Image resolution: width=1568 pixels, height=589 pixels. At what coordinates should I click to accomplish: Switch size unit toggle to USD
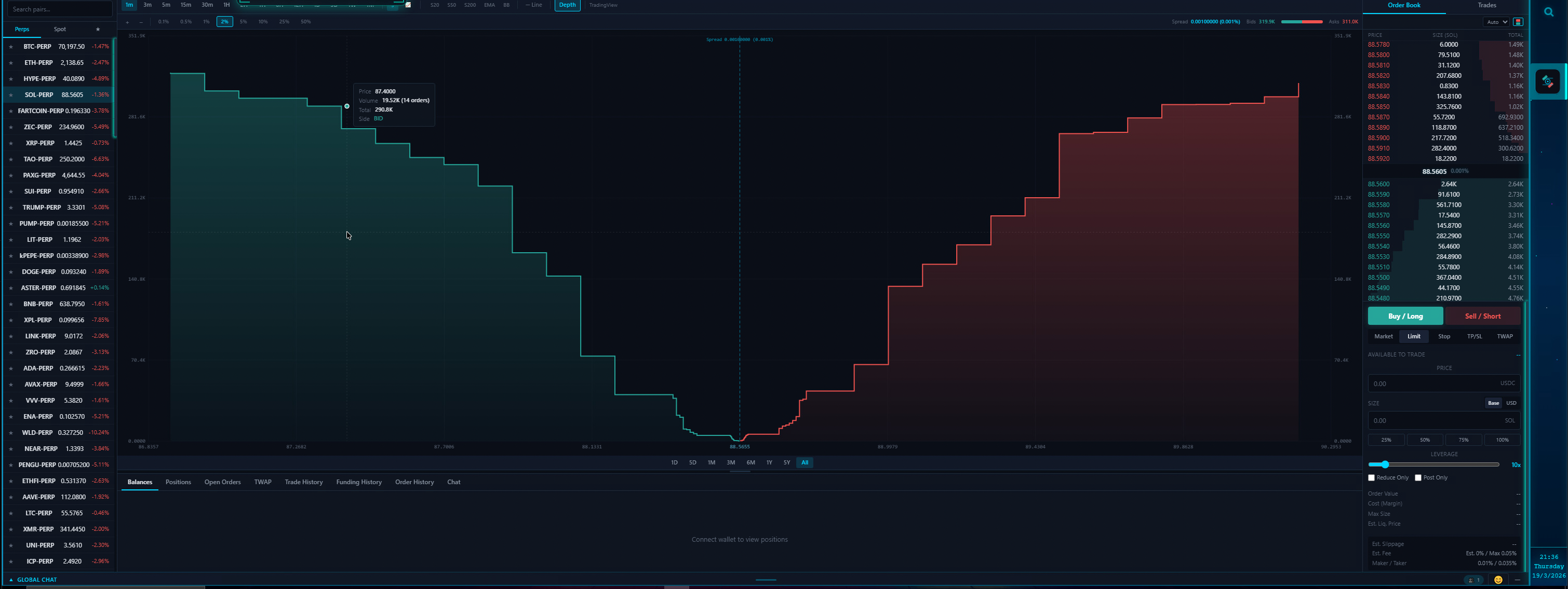pyautogui.click(x=1511, y=403)
